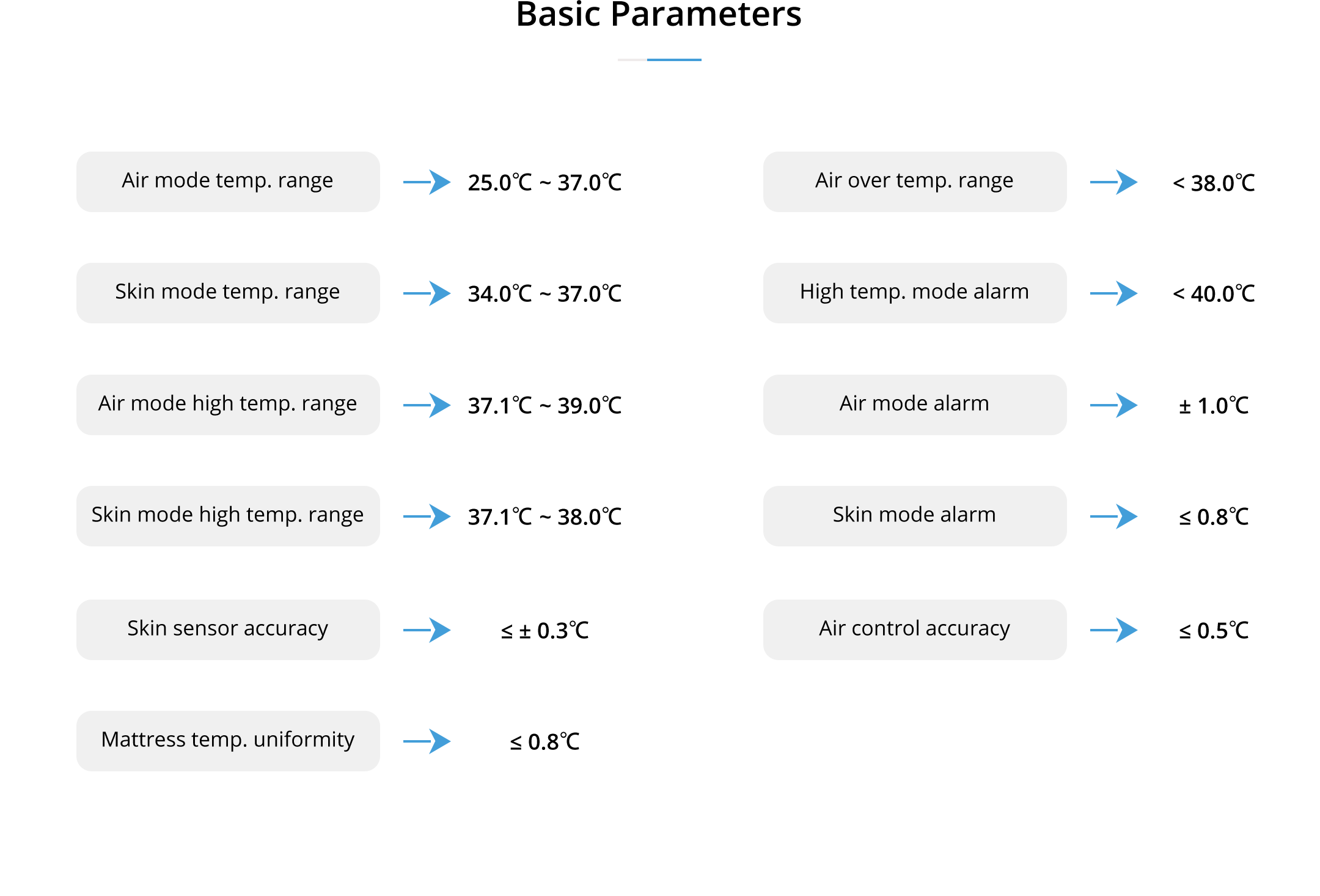
Task: Select the Mattress temp. uniformity label
Action: [228, 741]
